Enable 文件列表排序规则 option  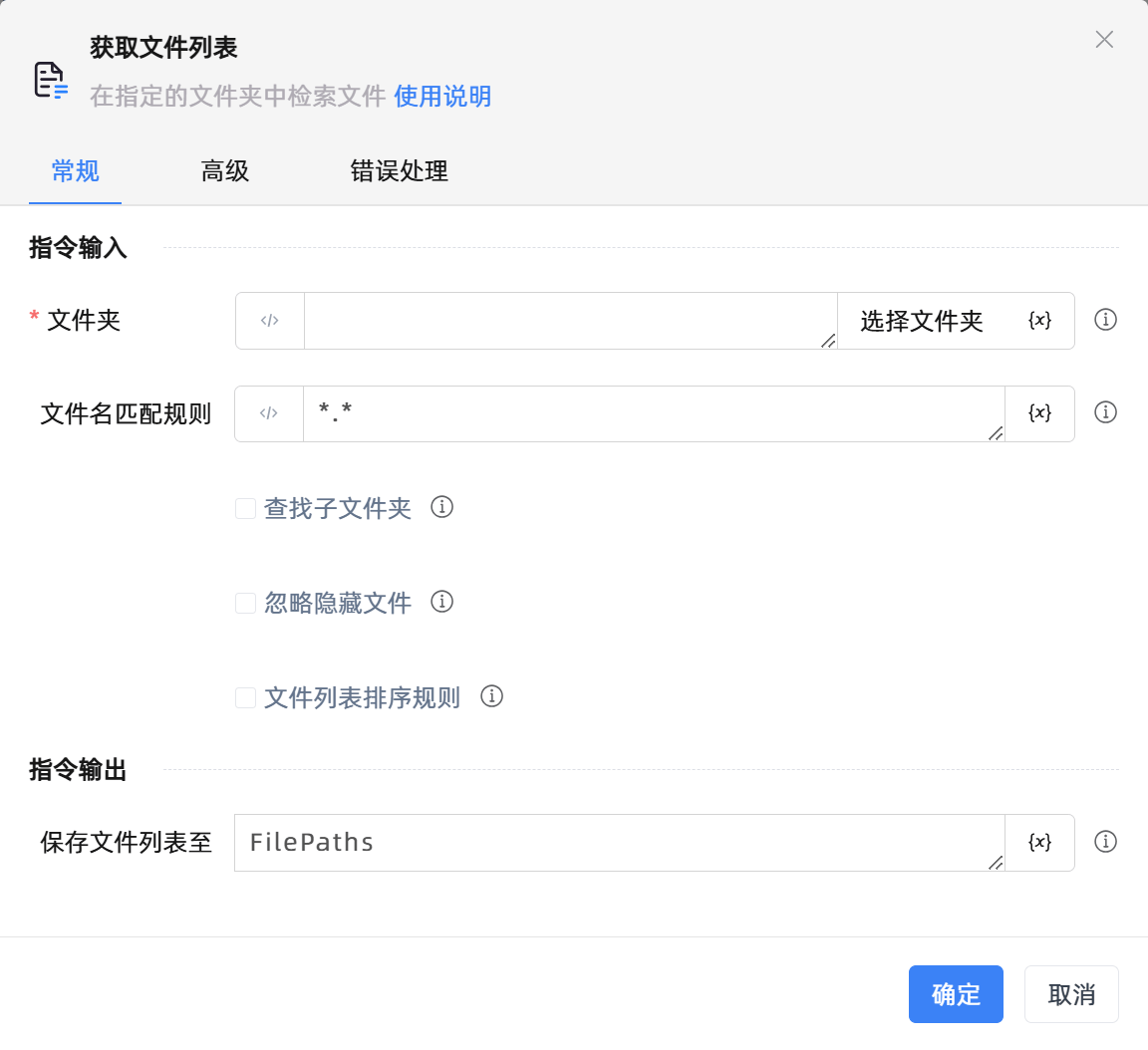click(x=245, y=697)
